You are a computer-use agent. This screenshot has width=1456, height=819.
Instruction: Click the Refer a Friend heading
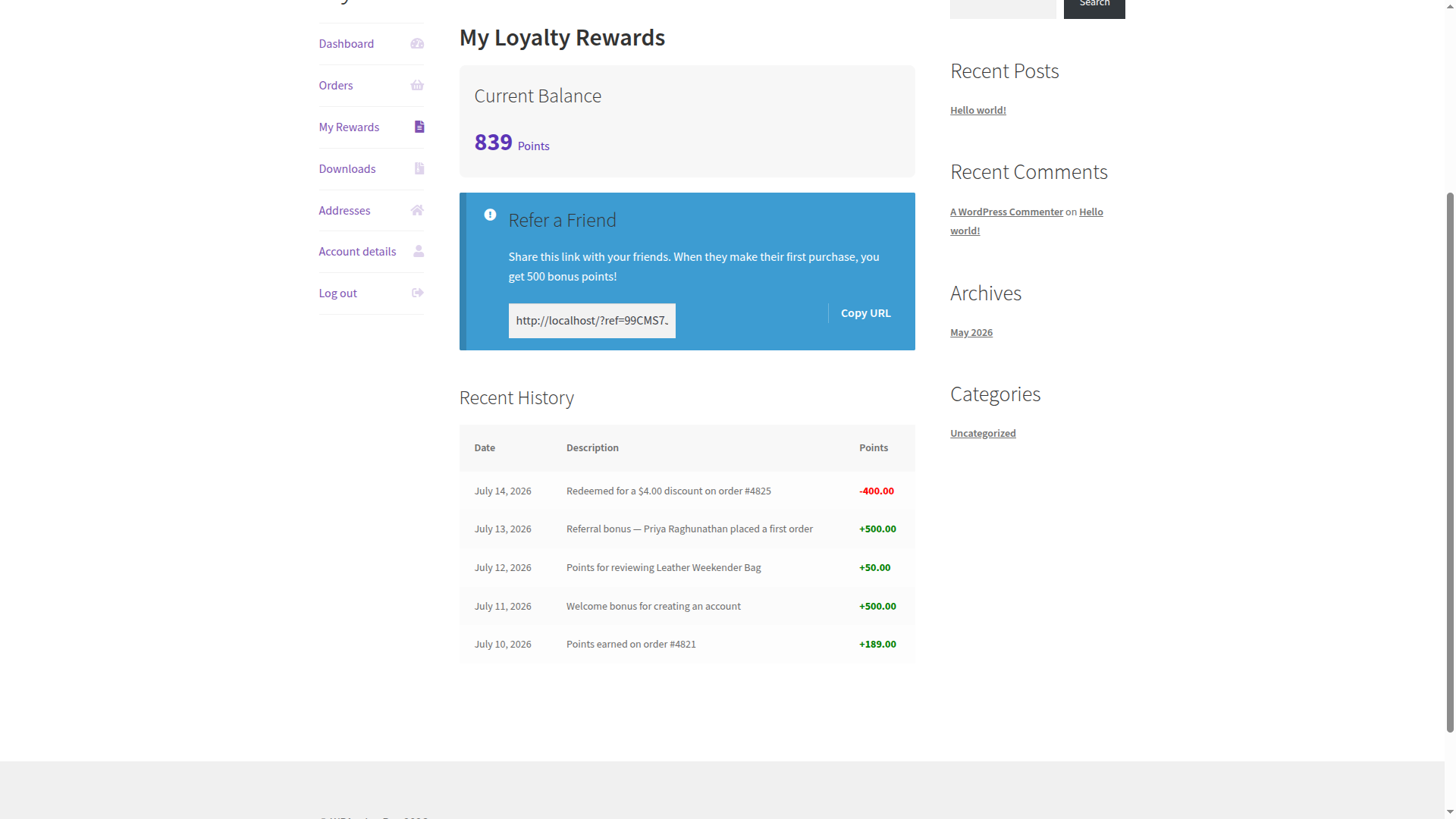562,221
